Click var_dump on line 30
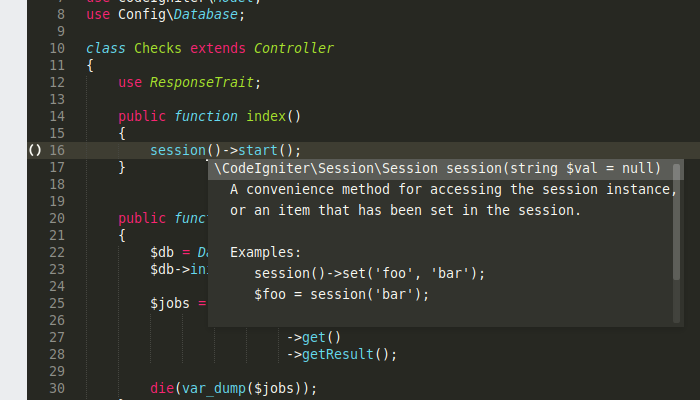 click(x=214, y=388)
